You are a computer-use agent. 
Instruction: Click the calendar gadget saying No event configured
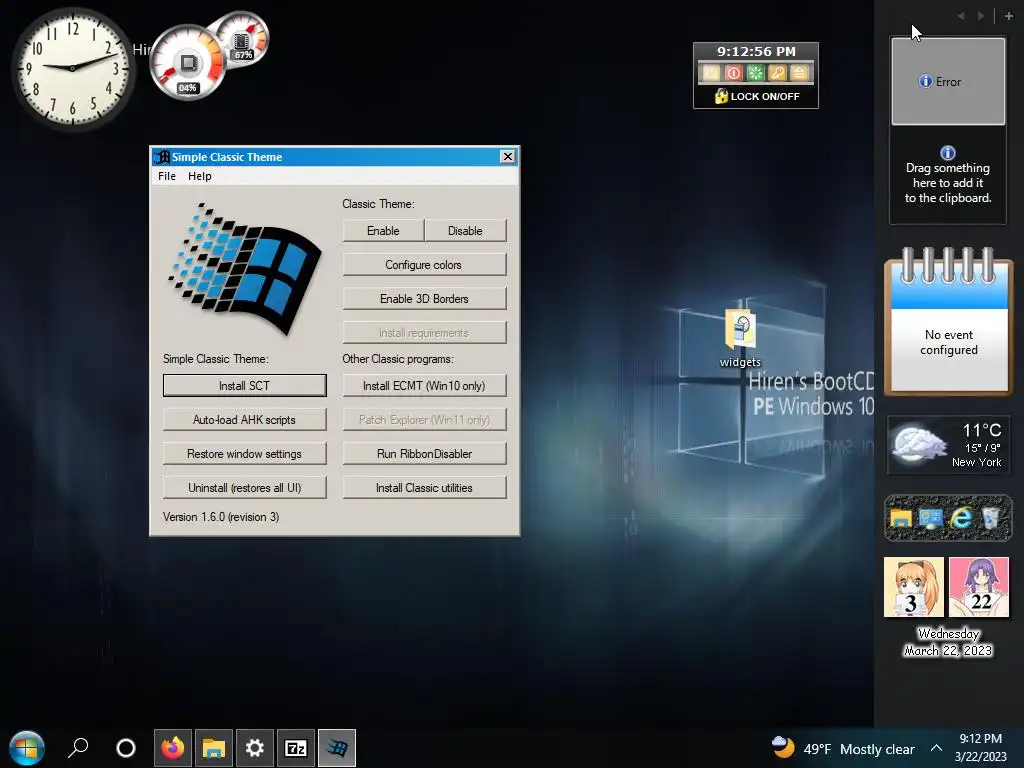948,321
